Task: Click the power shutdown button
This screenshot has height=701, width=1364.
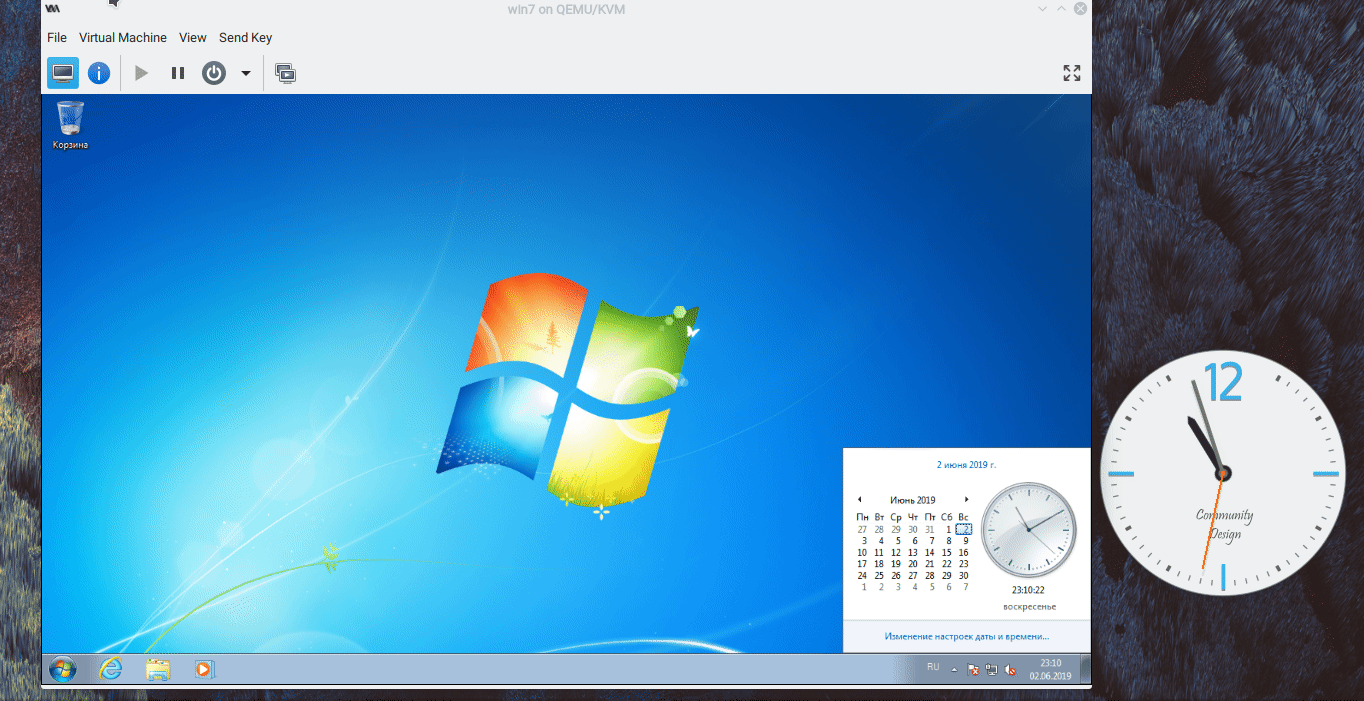Action: 214,73
